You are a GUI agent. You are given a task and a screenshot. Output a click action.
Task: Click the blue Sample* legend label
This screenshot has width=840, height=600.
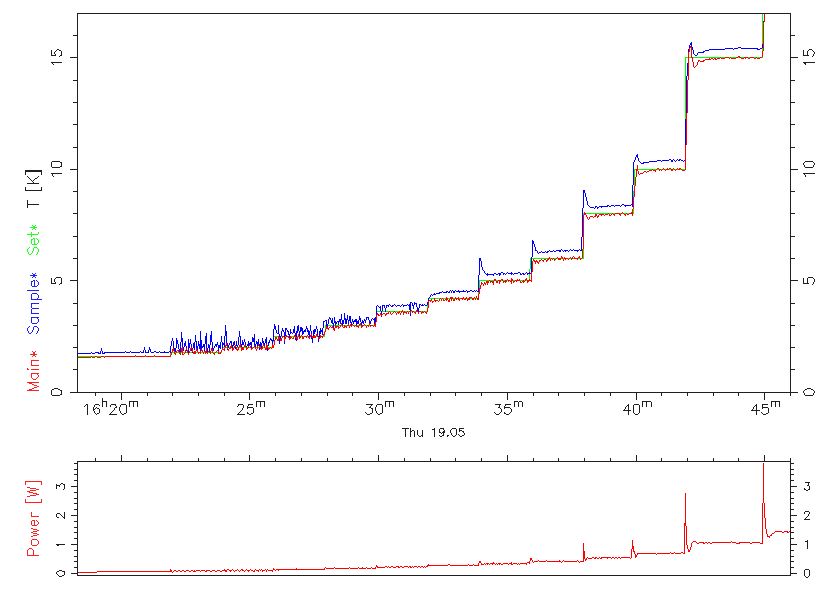(x=35, y=302)
